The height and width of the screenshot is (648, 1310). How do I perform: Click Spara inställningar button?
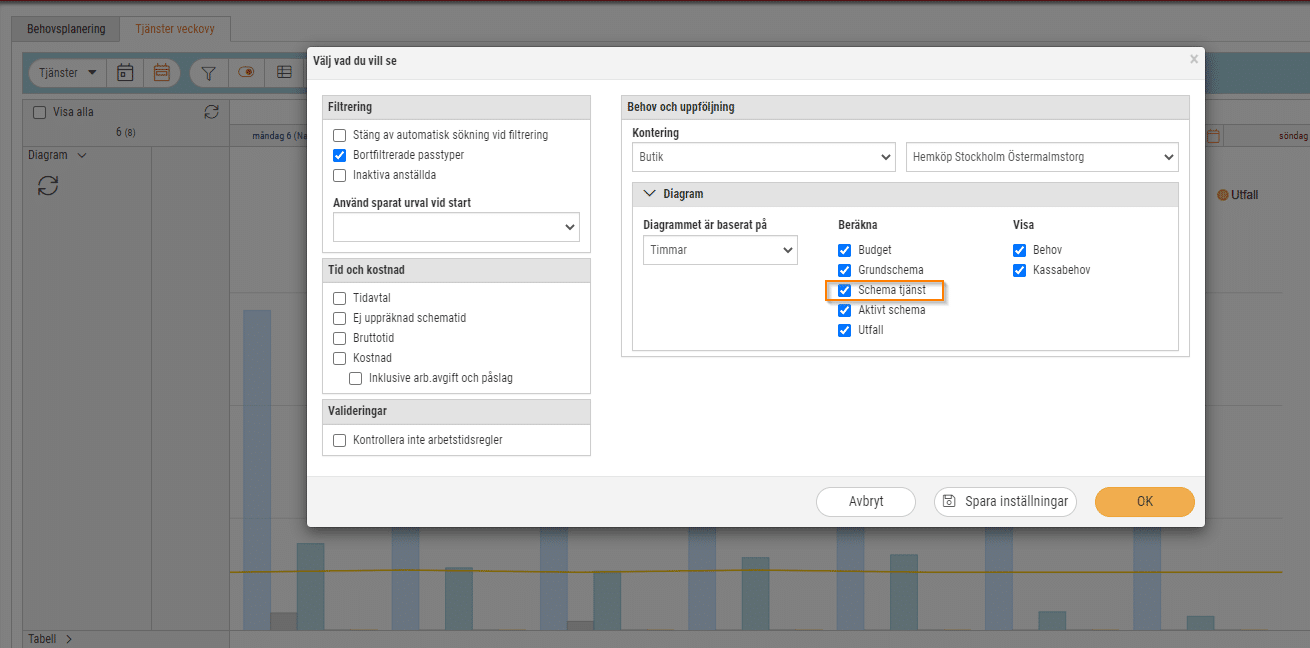1005,502
